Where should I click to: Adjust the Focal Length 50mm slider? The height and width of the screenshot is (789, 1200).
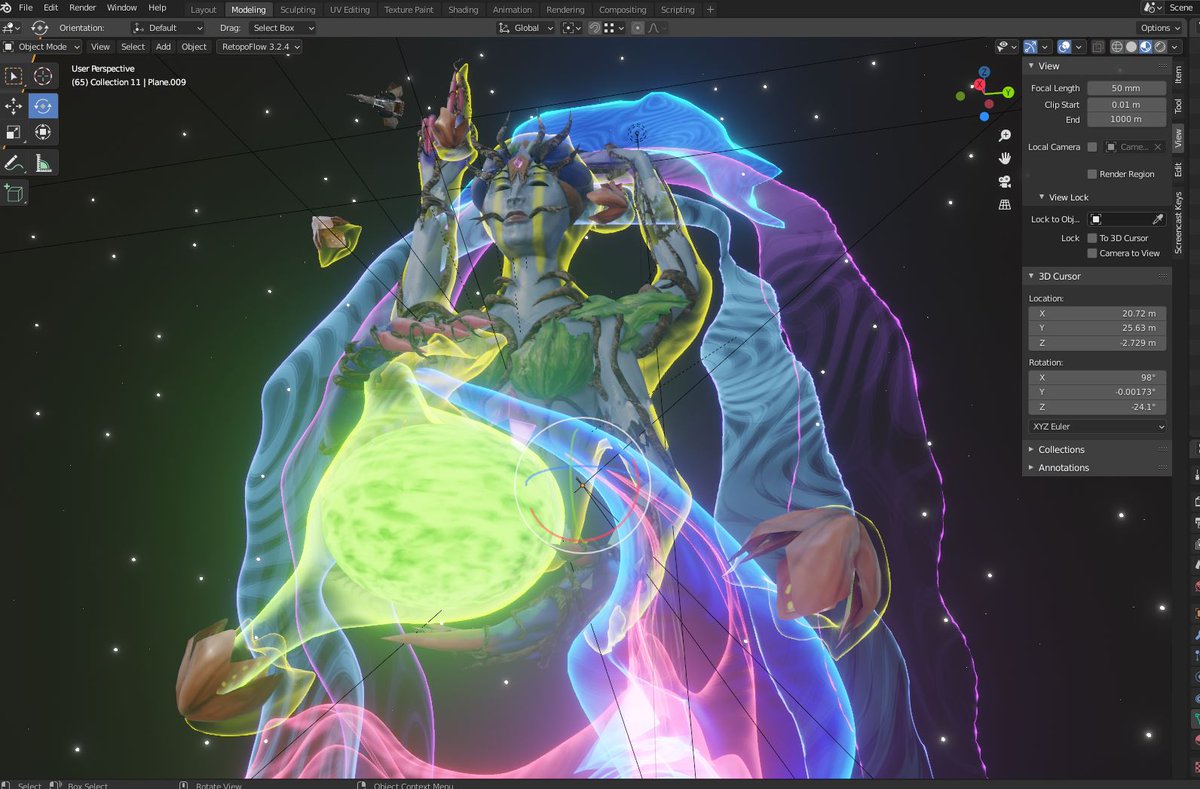tap(1126, 88)
